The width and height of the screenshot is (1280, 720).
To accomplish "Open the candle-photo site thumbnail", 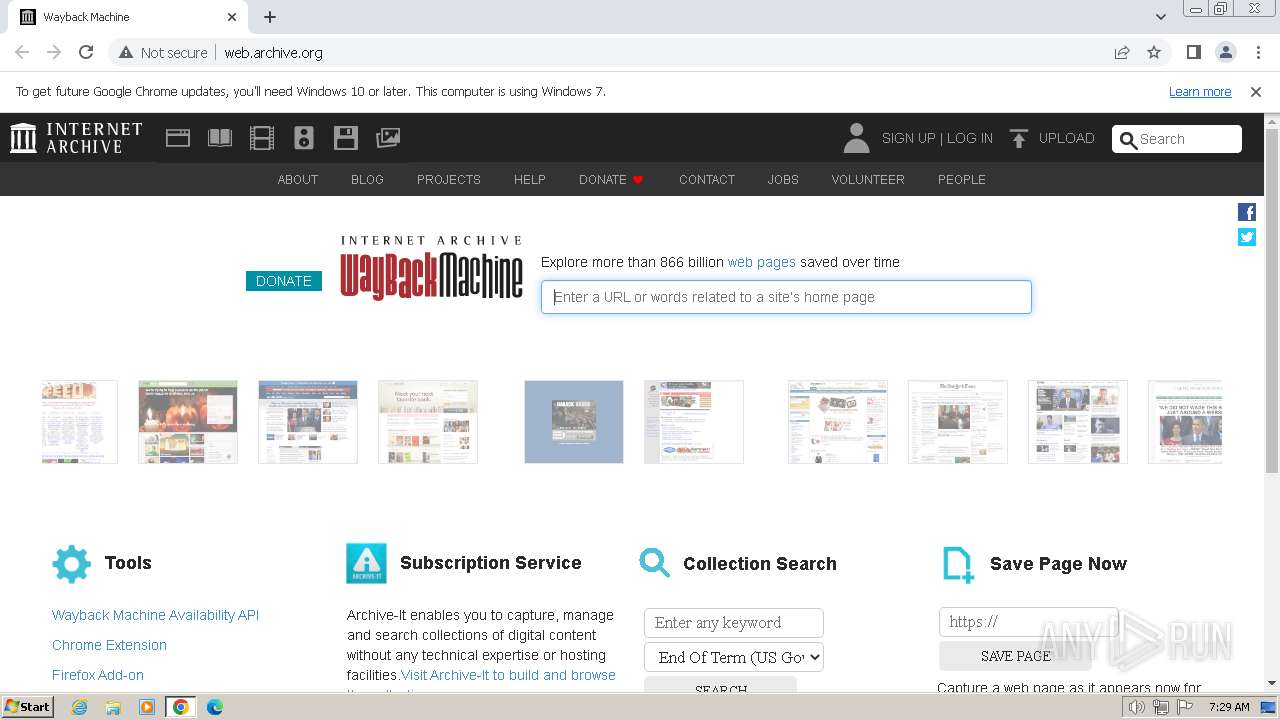I will coord(188,422).
